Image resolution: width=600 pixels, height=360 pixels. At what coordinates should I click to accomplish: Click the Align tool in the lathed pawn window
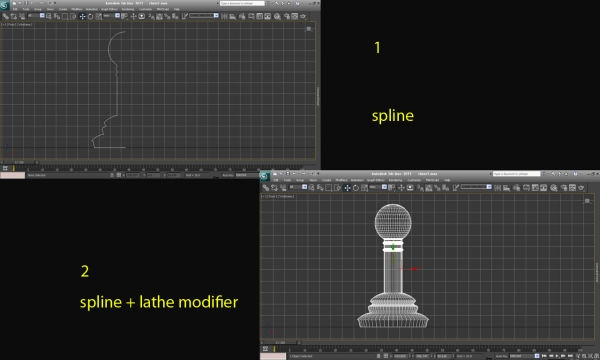pyautogui.click(x=506, y=188)
